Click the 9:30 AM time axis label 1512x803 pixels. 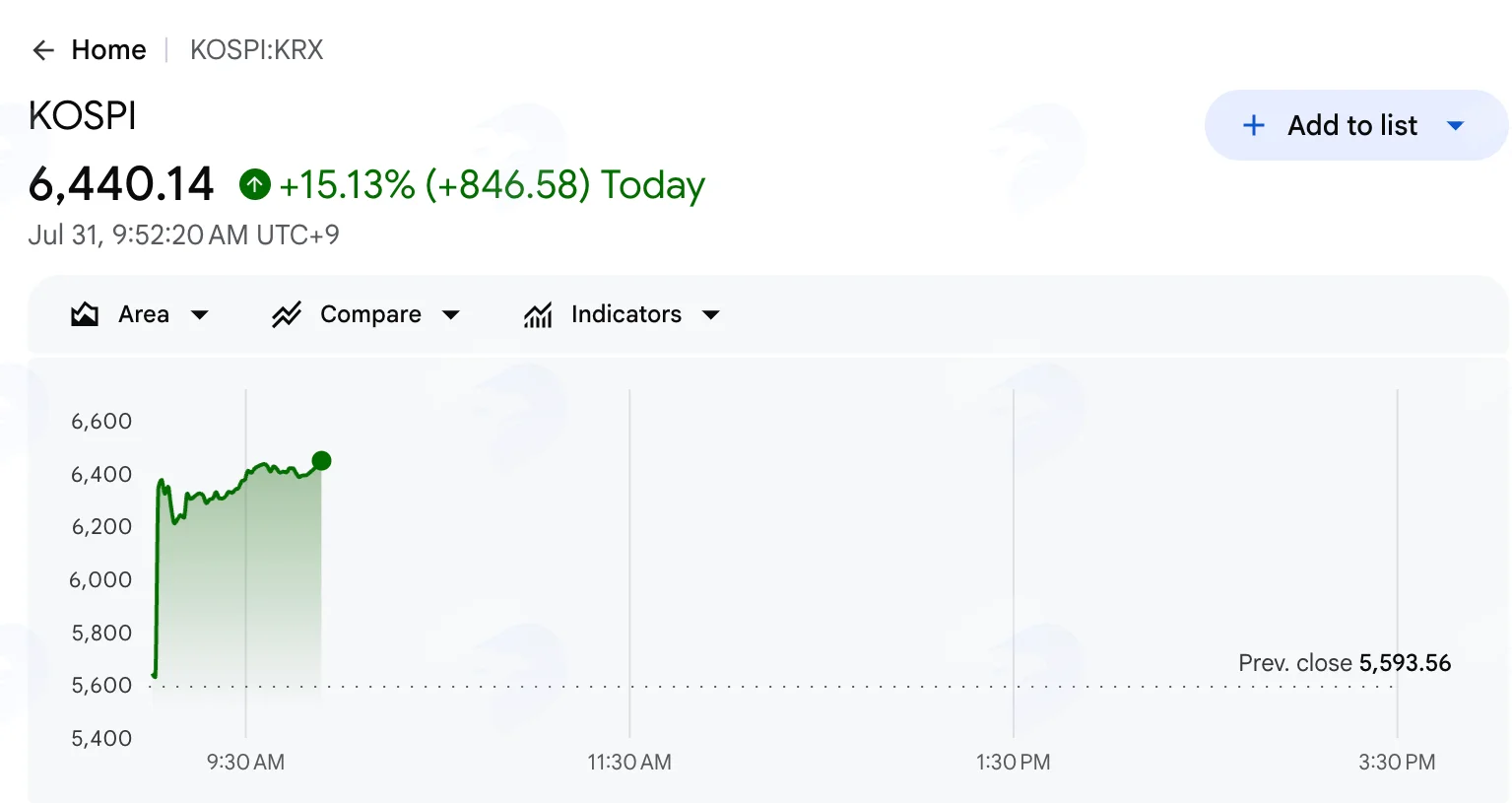[x=245, y=762]
